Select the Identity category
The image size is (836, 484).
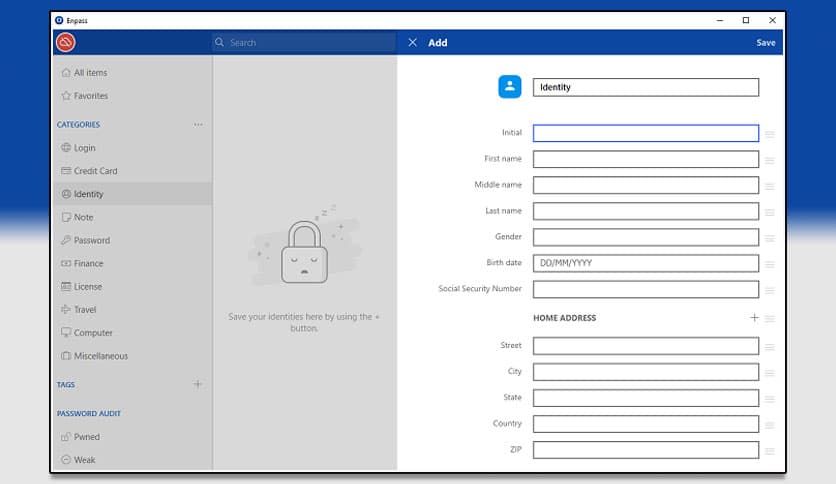(133, 194)
